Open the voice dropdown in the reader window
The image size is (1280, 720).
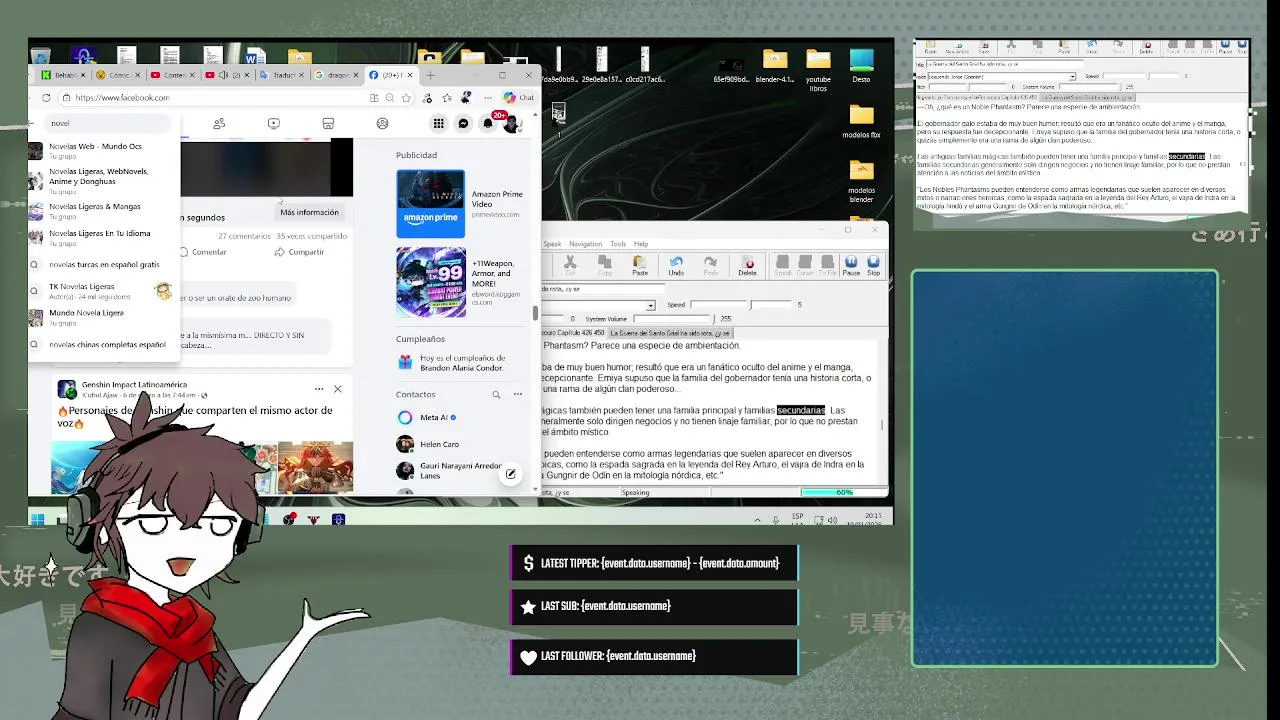pyautogui.click(x=650, y=305)
